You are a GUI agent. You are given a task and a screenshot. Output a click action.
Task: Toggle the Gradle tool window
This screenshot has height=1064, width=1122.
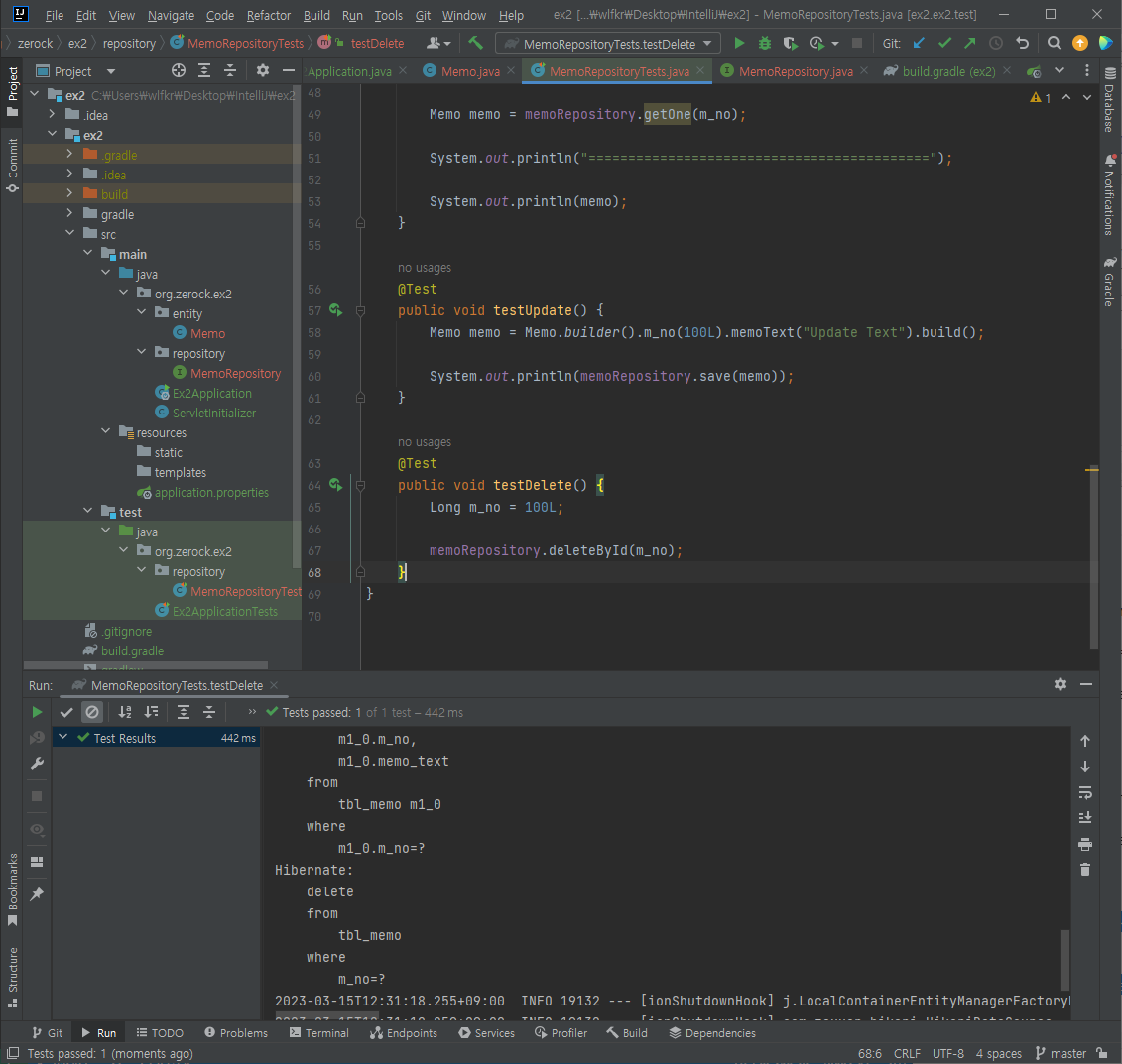coord(1109,282)
